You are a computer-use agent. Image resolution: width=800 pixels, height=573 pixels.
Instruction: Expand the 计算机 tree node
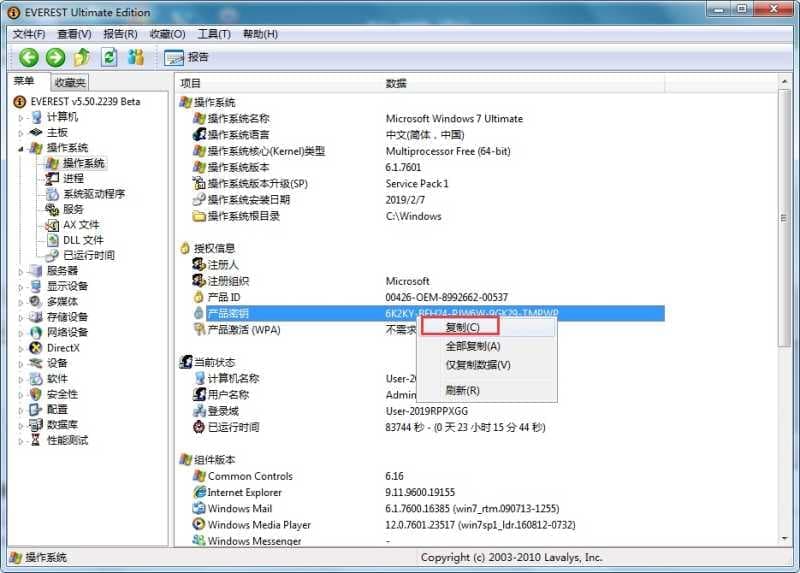[x=20, y=117]
